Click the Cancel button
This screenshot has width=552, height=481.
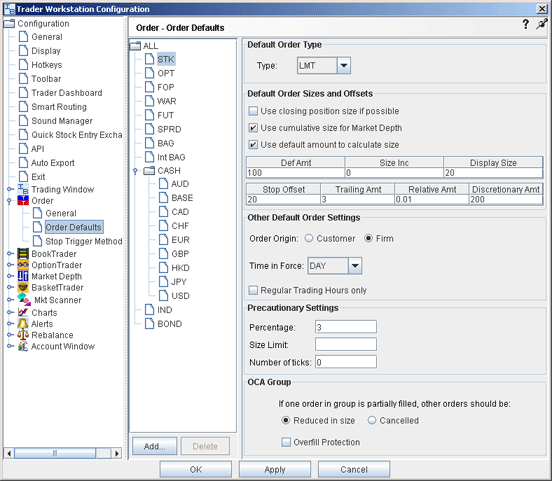point(354,469)
